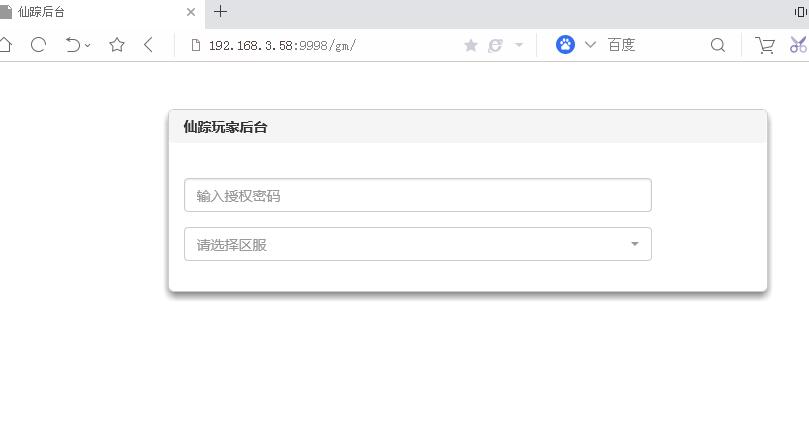Click the Baidu paw search engine icon
Screen dimensions: 809x426
[565, 45]
